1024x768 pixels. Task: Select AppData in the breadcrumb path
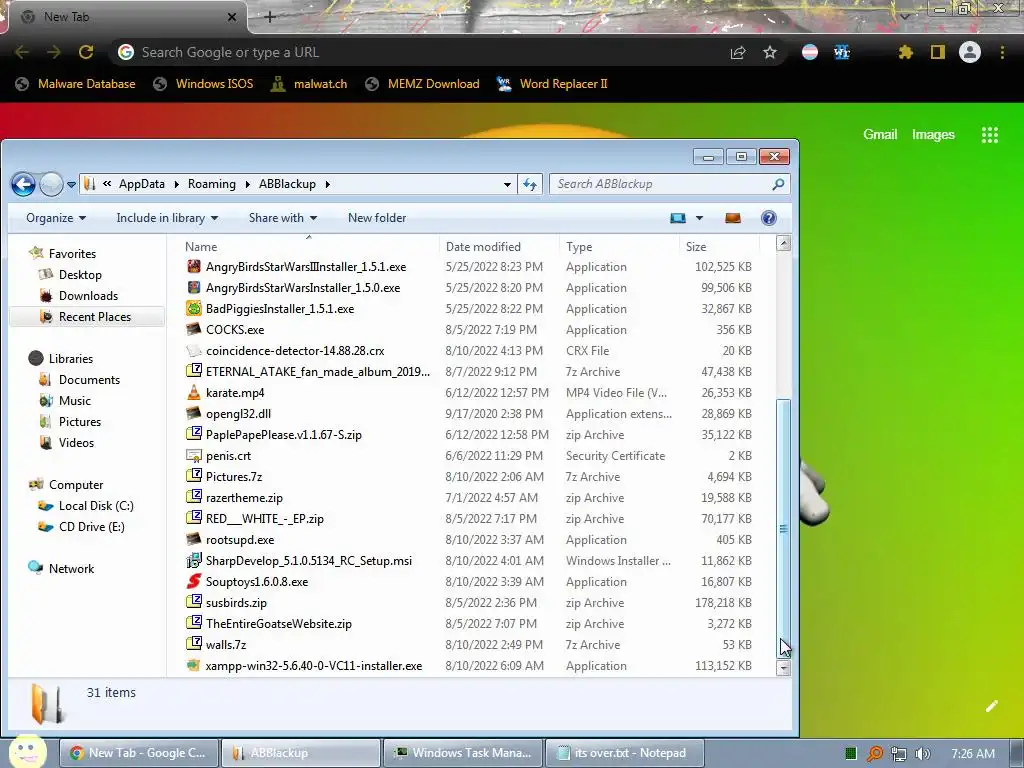coord(142,184)
